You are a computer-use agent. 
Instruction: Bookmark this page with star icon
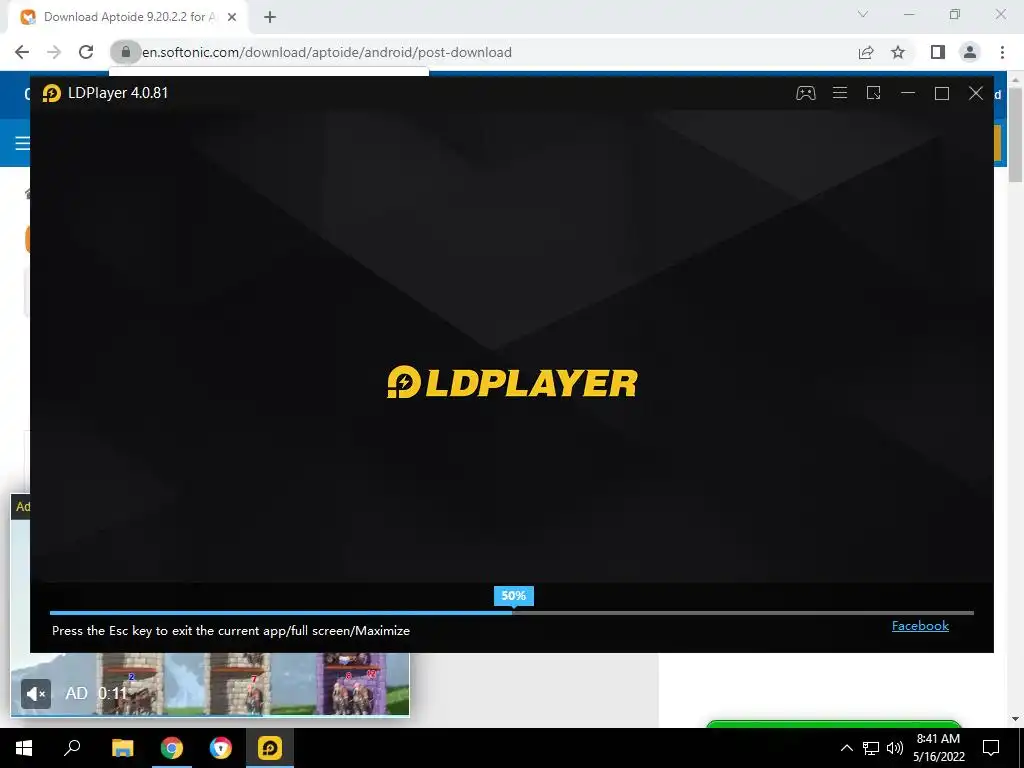click(899, 52)
